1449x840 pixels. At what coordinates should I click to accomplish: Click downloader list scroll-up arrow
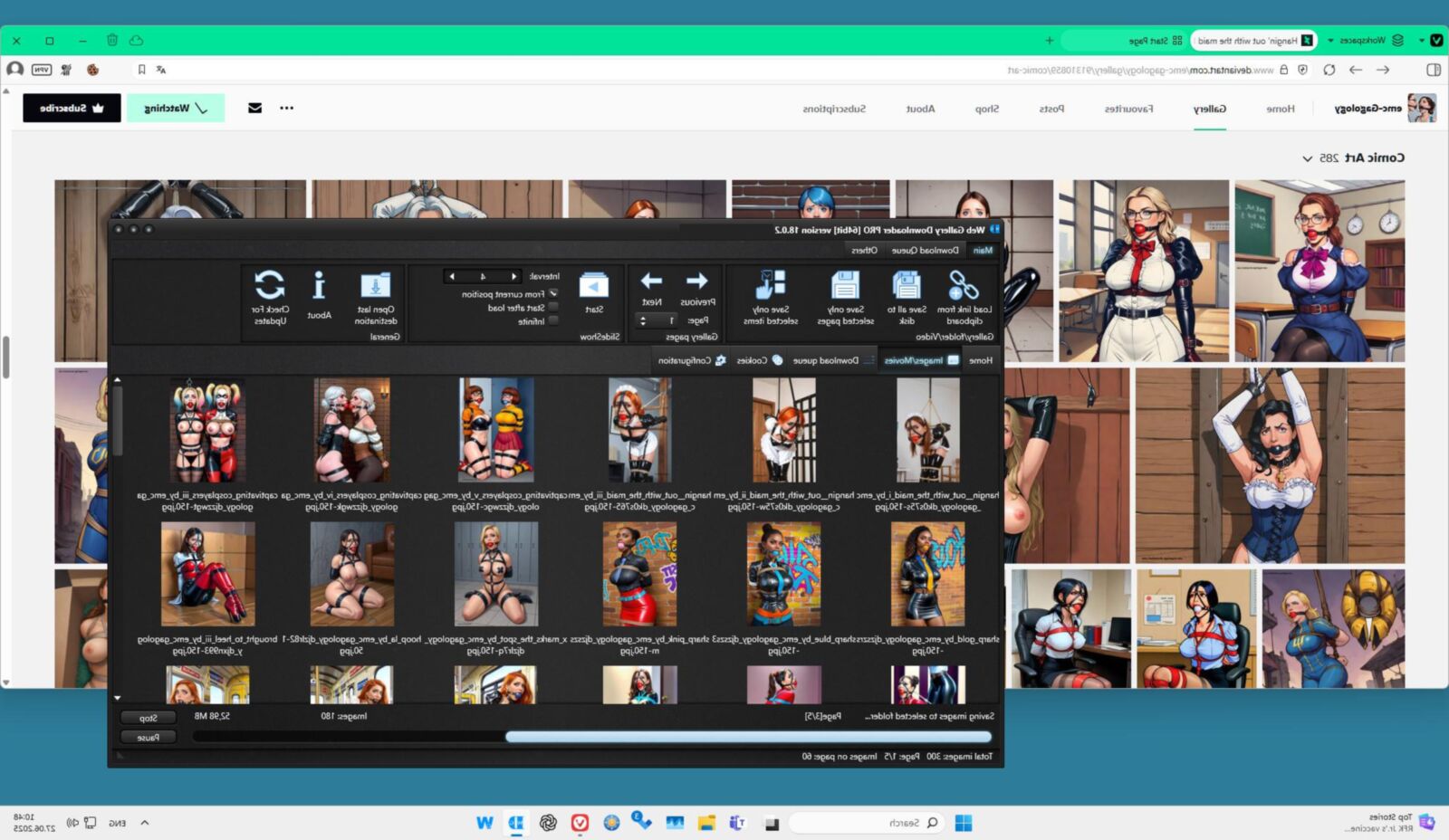coord(117,381)
